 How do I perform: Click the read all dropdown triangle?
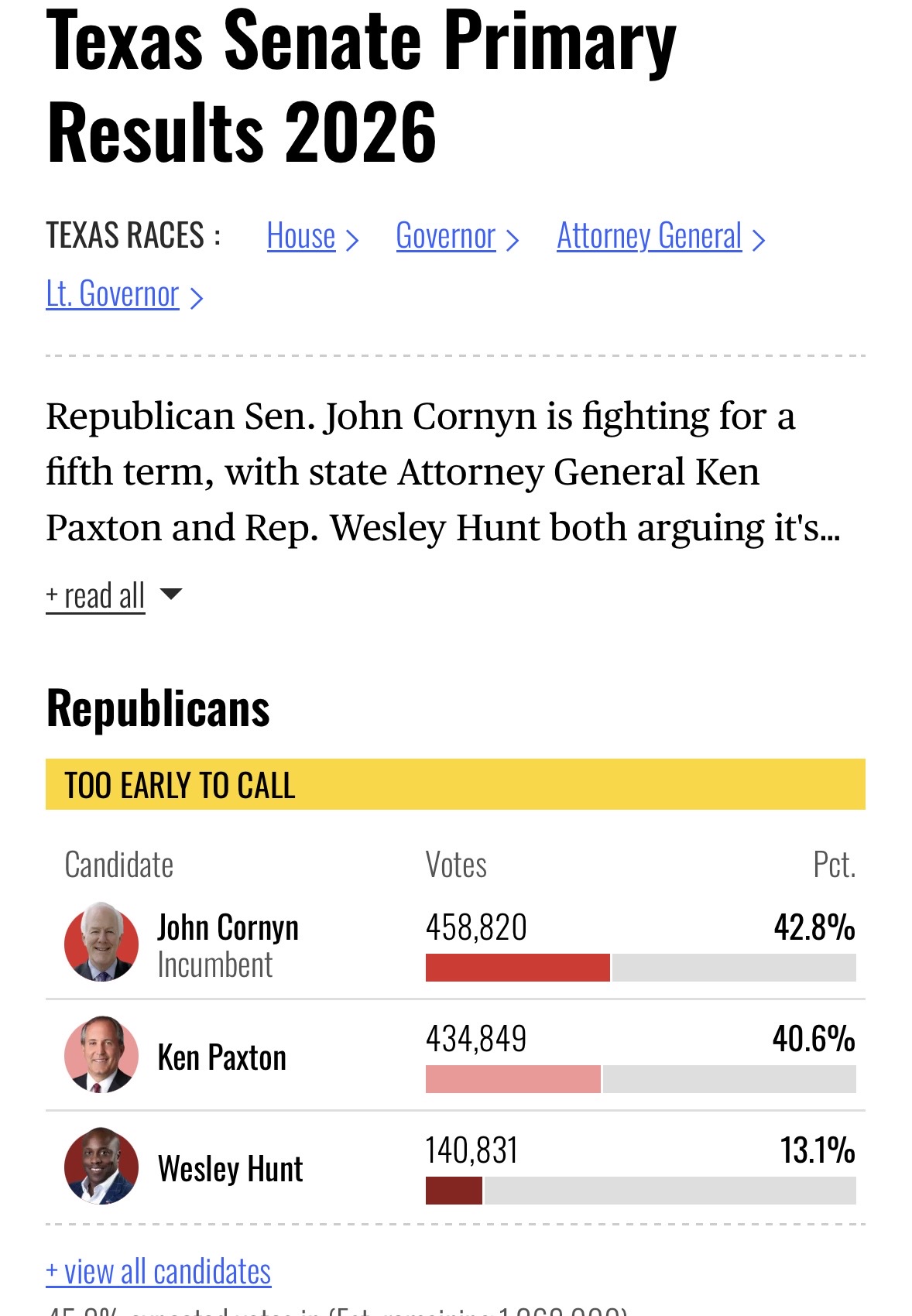pos(170,594)
